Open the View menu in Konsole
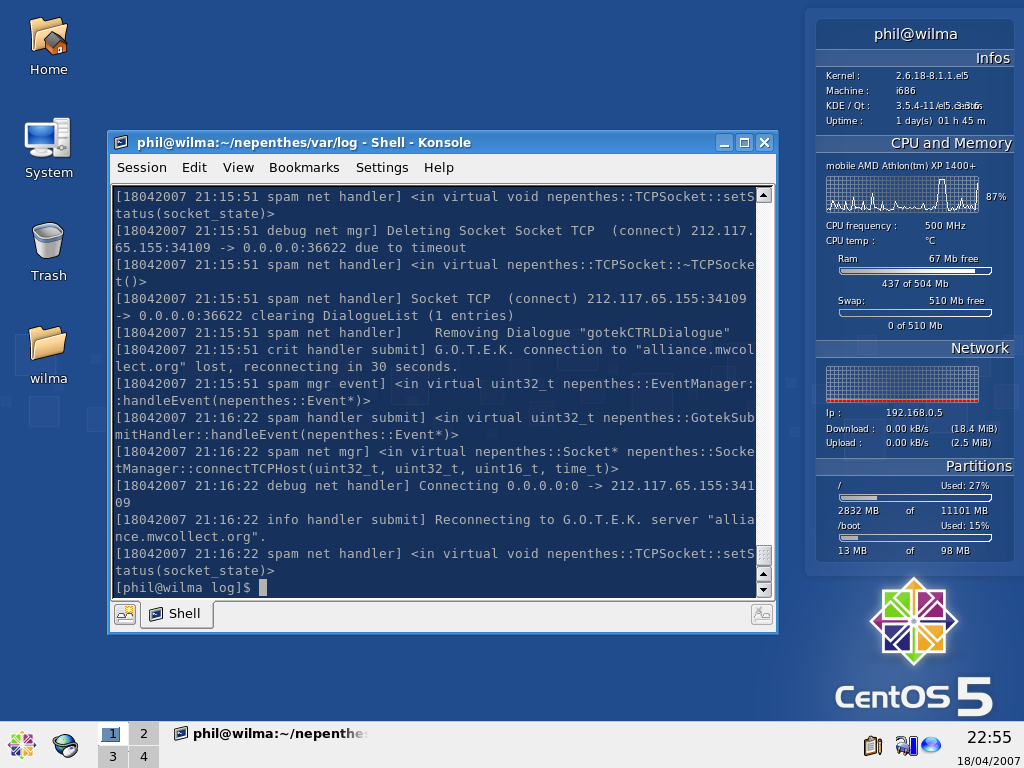 coord(238,168)
